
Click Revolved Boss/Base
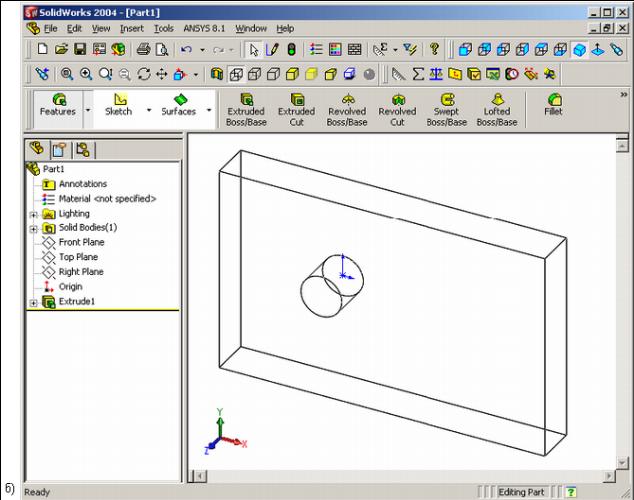click(347, 110)
